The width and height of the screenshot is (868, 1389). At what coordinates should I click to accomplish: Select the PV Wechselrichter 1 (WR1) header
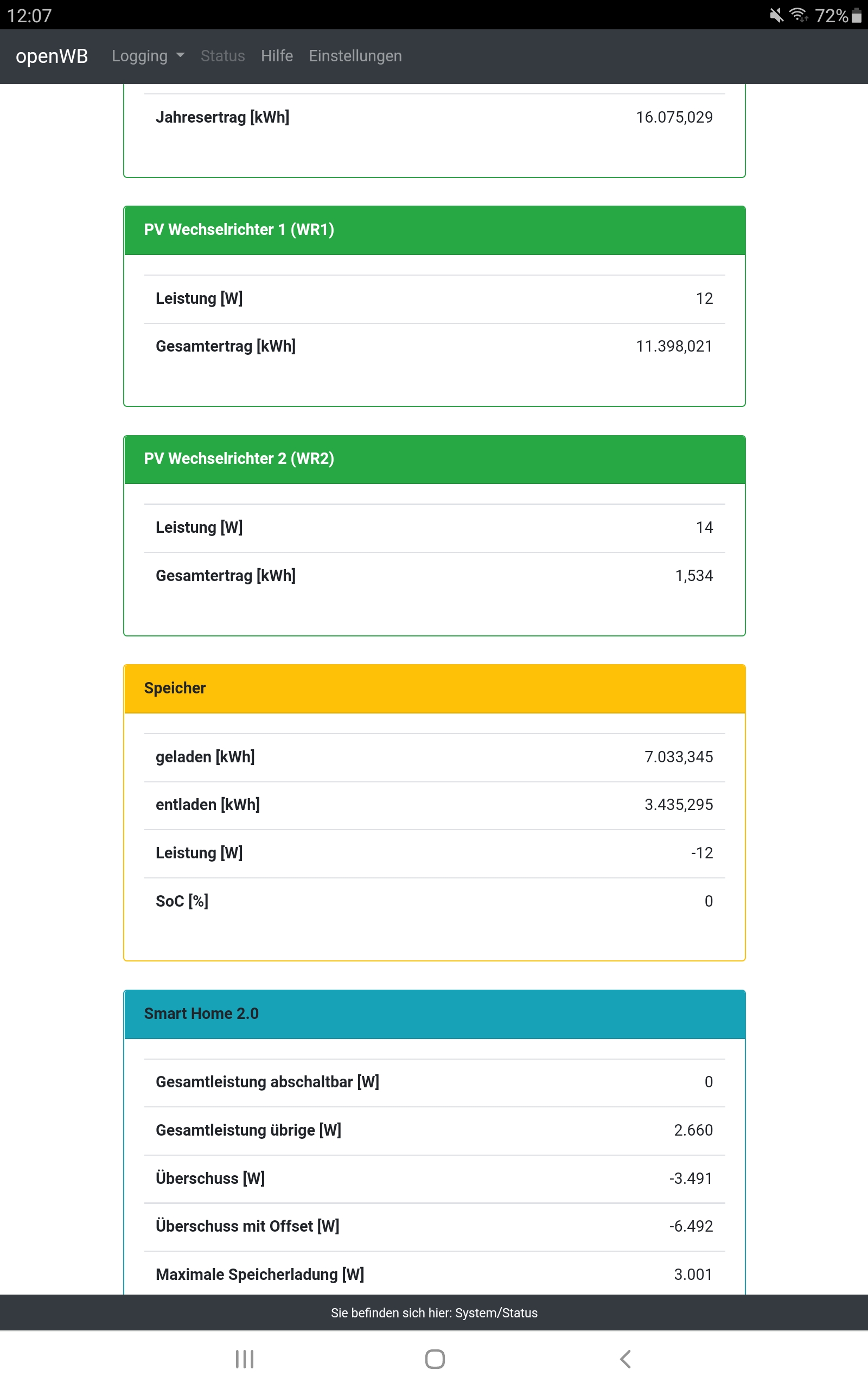[x=434, y=230]
